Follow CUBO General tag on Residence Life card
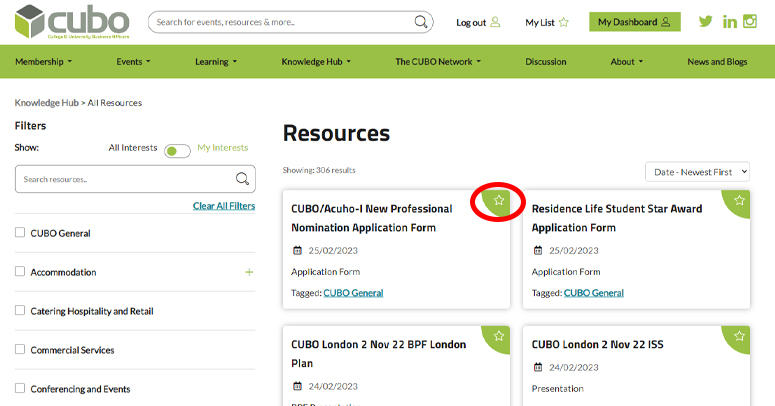The height and width of the screenshot is (406, 775). [x=594, y=293]
